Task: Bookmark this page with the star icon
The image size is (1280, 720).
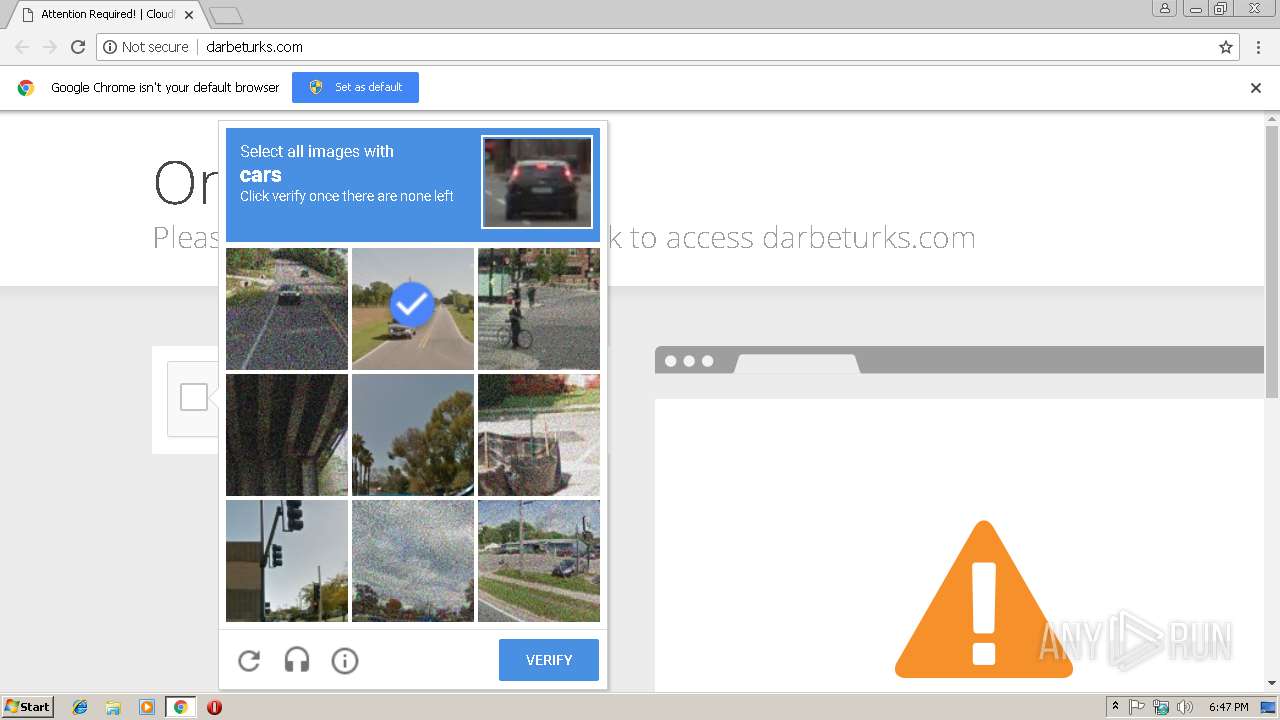Action: point(1226,47)
